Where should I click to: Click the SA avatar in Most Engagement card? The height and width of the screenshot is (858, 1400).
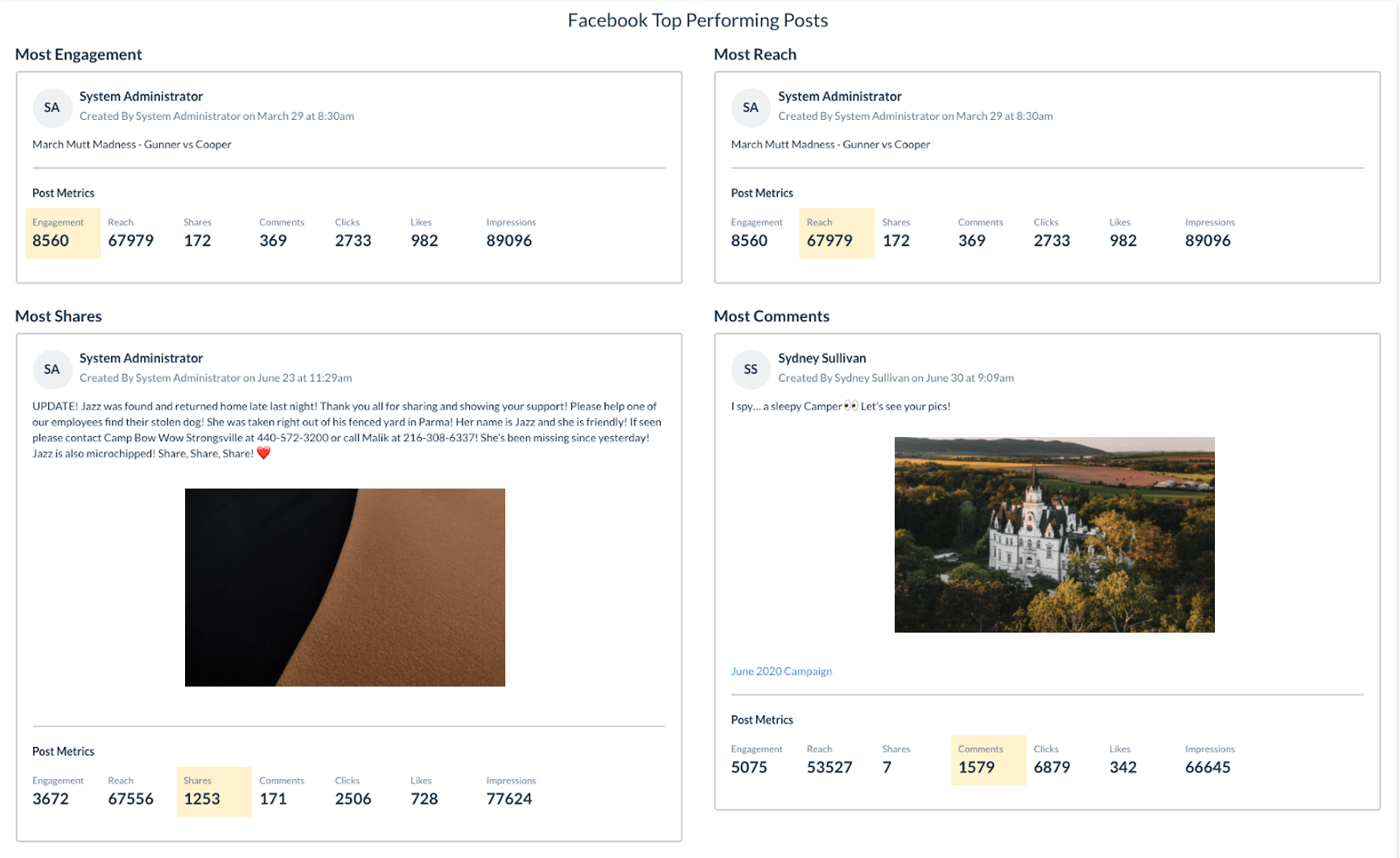[51, 107]
